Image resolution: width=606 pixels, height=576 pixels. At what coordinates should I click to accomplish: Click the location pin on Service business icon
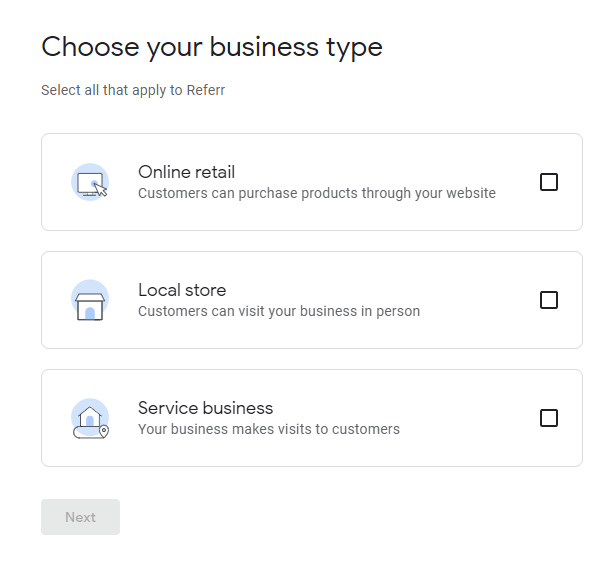(x=104, y=431)
